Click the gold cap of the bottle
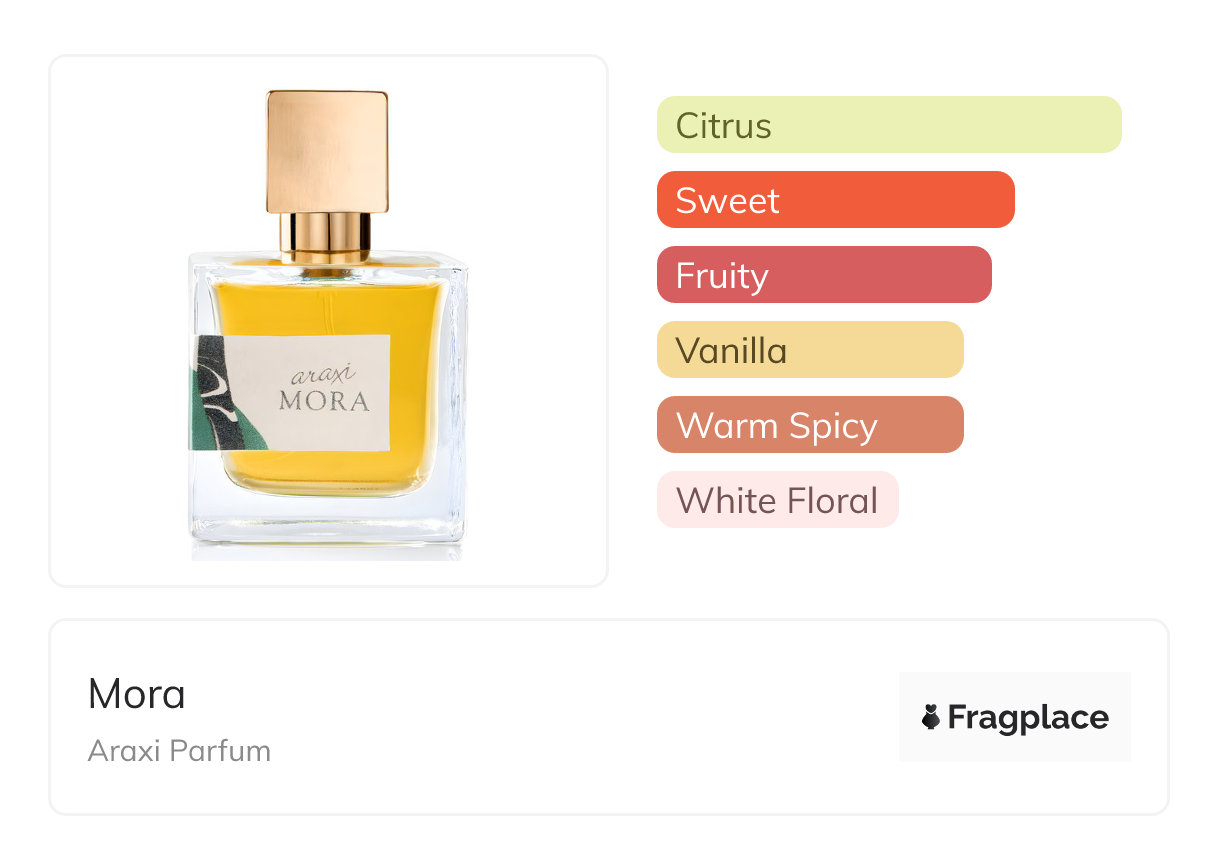This screenshot has width=1218, height=864. [x=327, y=151]
